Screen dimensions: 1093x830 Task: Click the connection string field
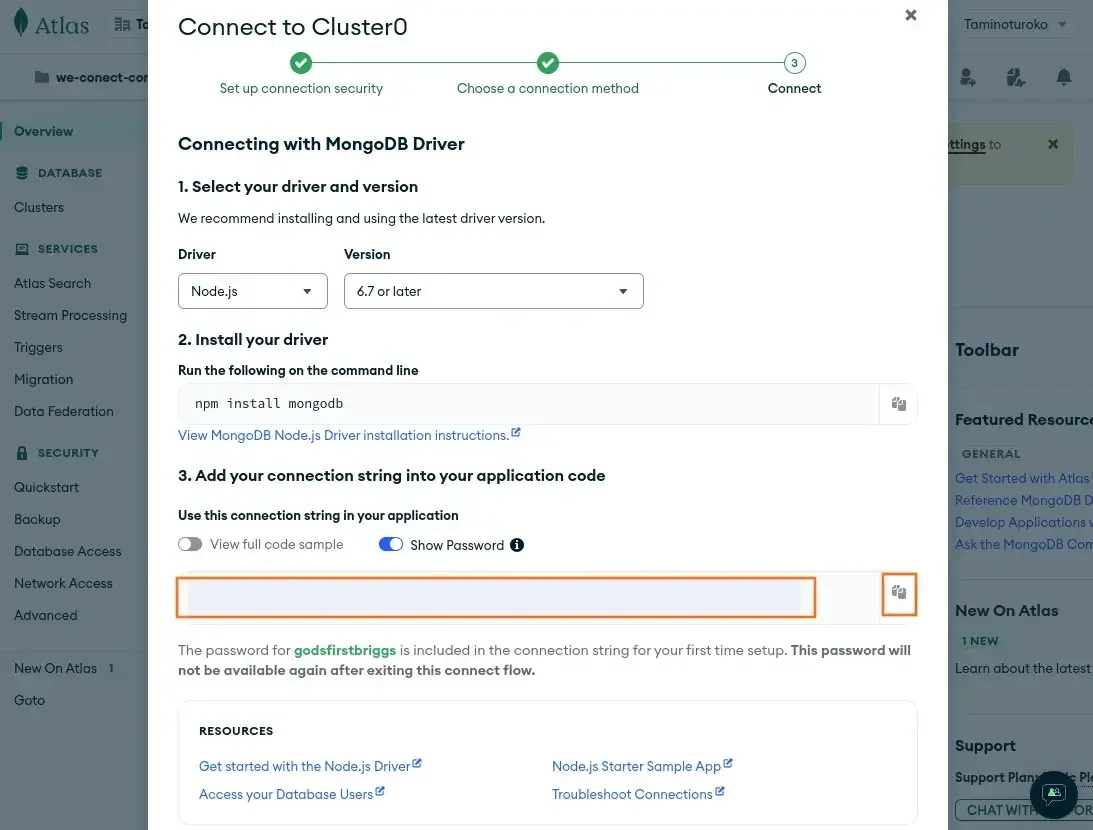tap(495, 597)
